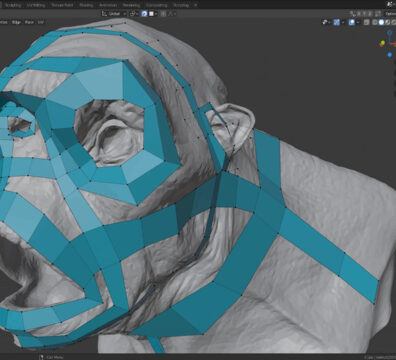Open the Global transform orientation dropdown
The width and height of the screenshot is (396, 360).
pyautogui.click(x=114, y=14)
